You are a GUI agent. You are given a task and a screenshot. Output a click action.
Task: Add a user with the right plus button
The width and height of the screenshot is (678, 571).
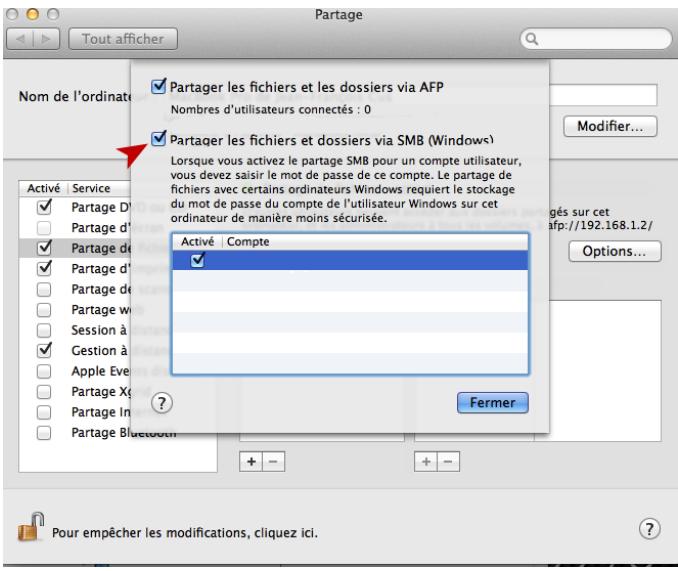coord(426,462)
